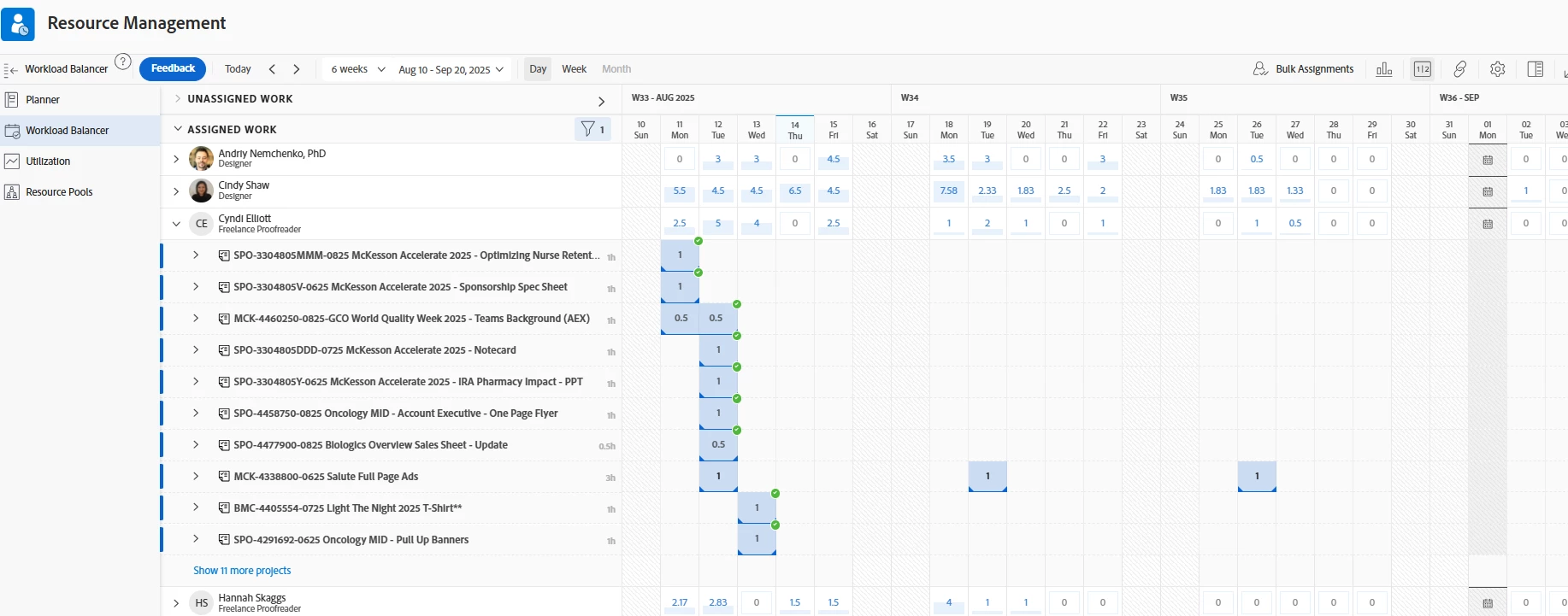Go to the next period arrow

[297, 69]
